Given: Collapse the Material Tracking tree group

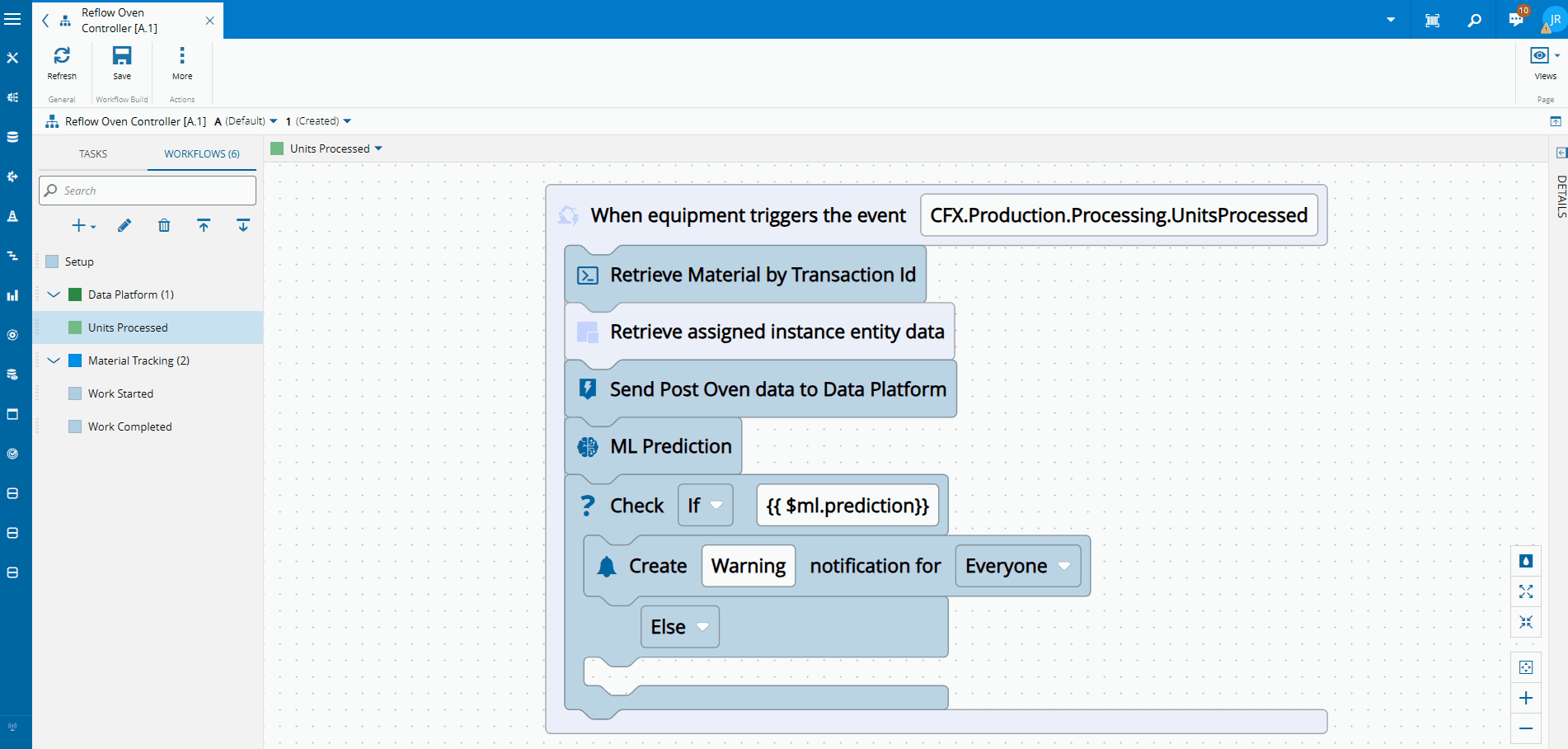Looking at the screenshot, I should tap(54, 360).
